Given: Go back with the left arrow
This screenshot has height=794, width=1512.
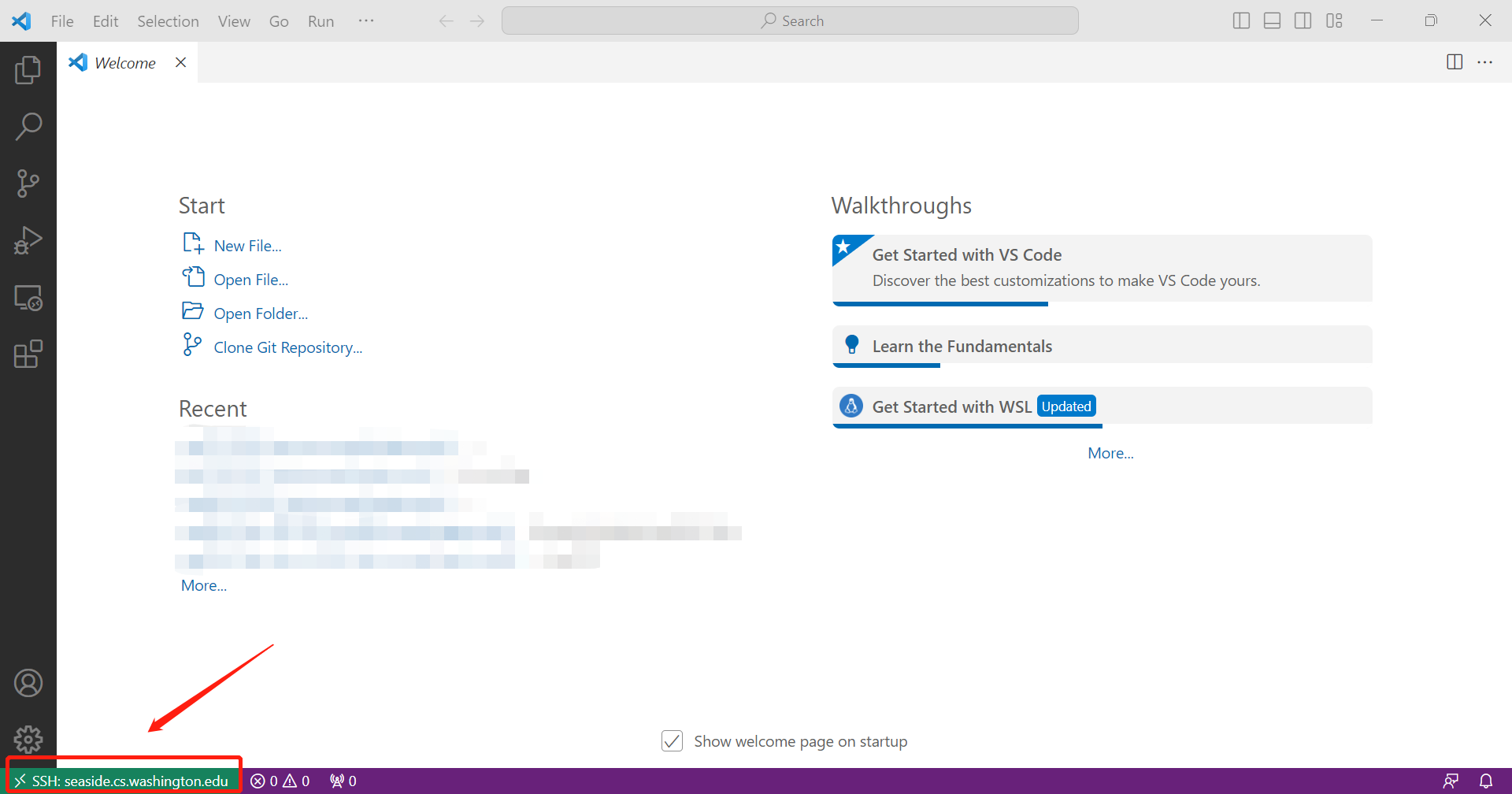Looking at the screenshot, I should coord(447,21).
